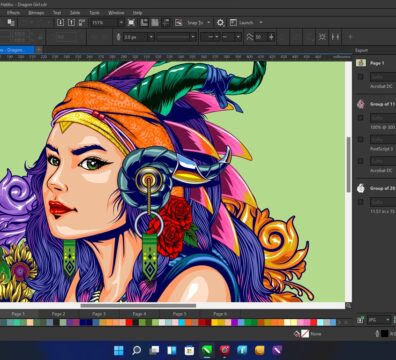
Task: Toggle the PostScript 3 export checkbox
Action: 360,139
